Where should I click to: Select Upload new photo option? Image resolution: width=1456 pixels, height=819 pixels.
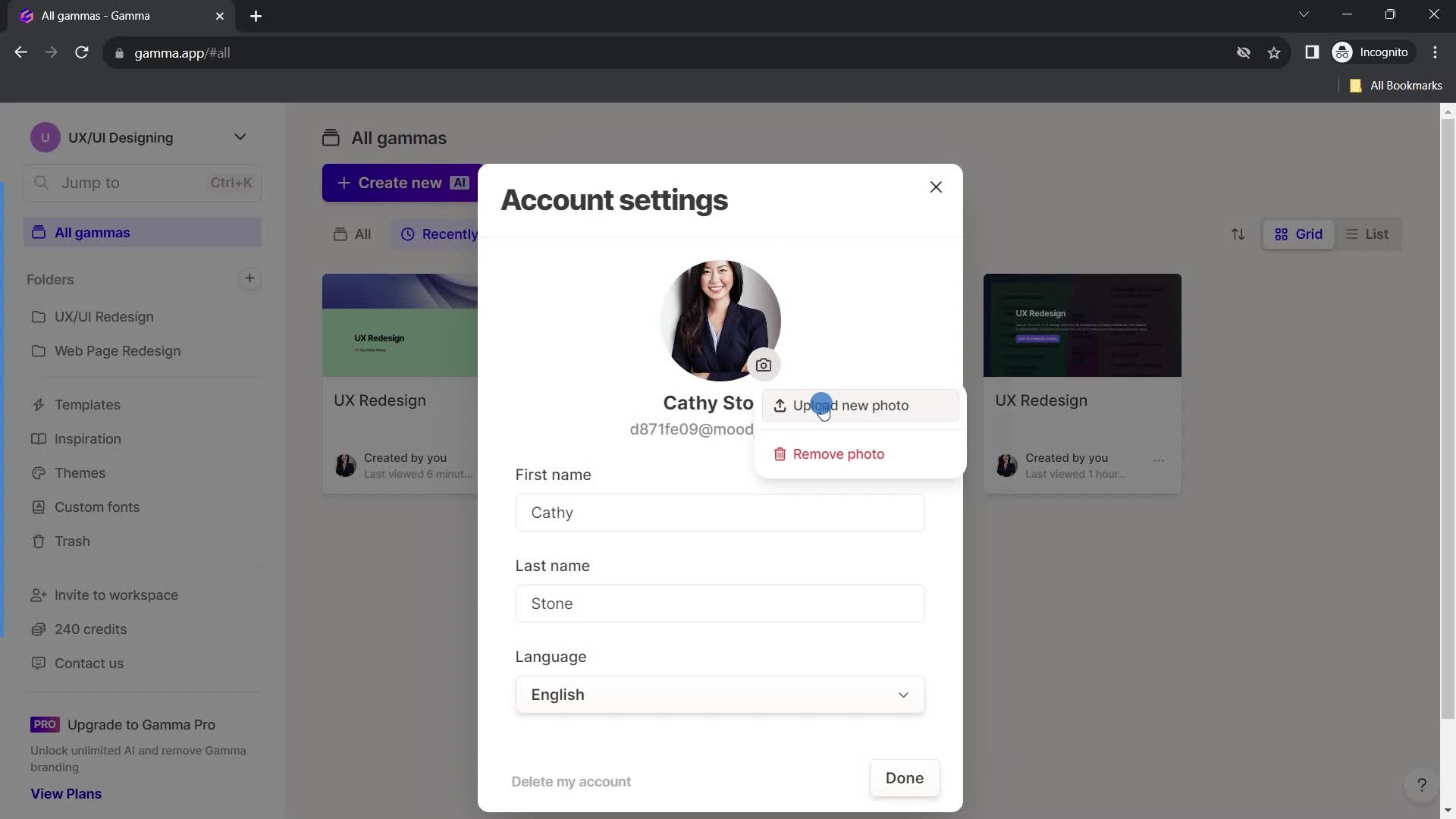tap(852, 406)
